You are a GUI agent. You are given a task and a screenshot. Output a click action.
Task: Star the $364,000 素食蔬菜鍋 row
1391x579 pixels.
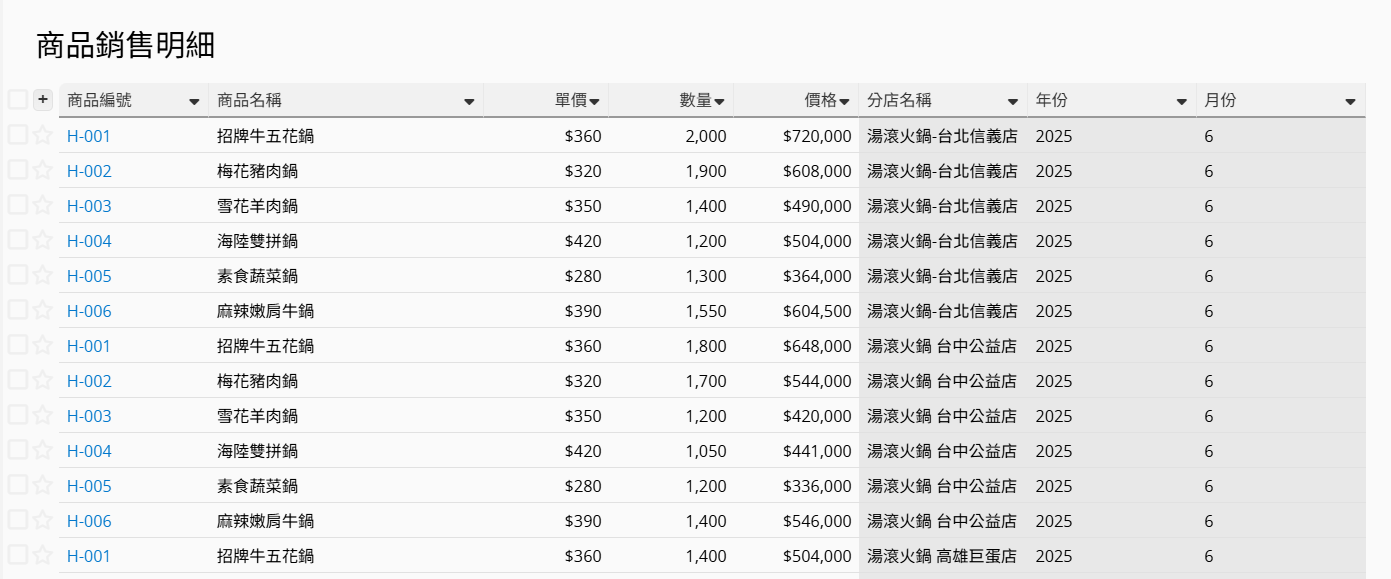click(x=42, y=275)
